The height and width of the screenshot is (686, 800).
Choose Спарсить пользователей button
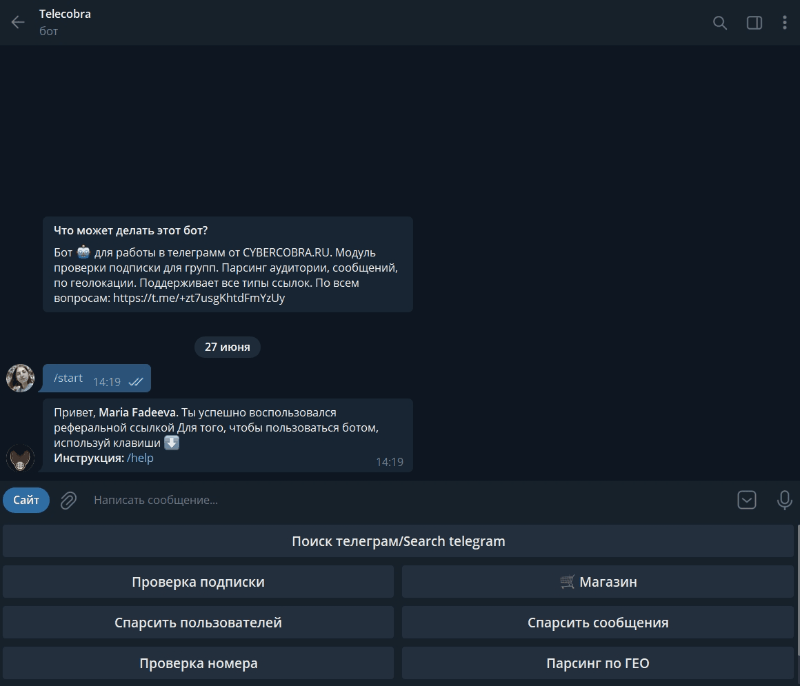point(198,622)
